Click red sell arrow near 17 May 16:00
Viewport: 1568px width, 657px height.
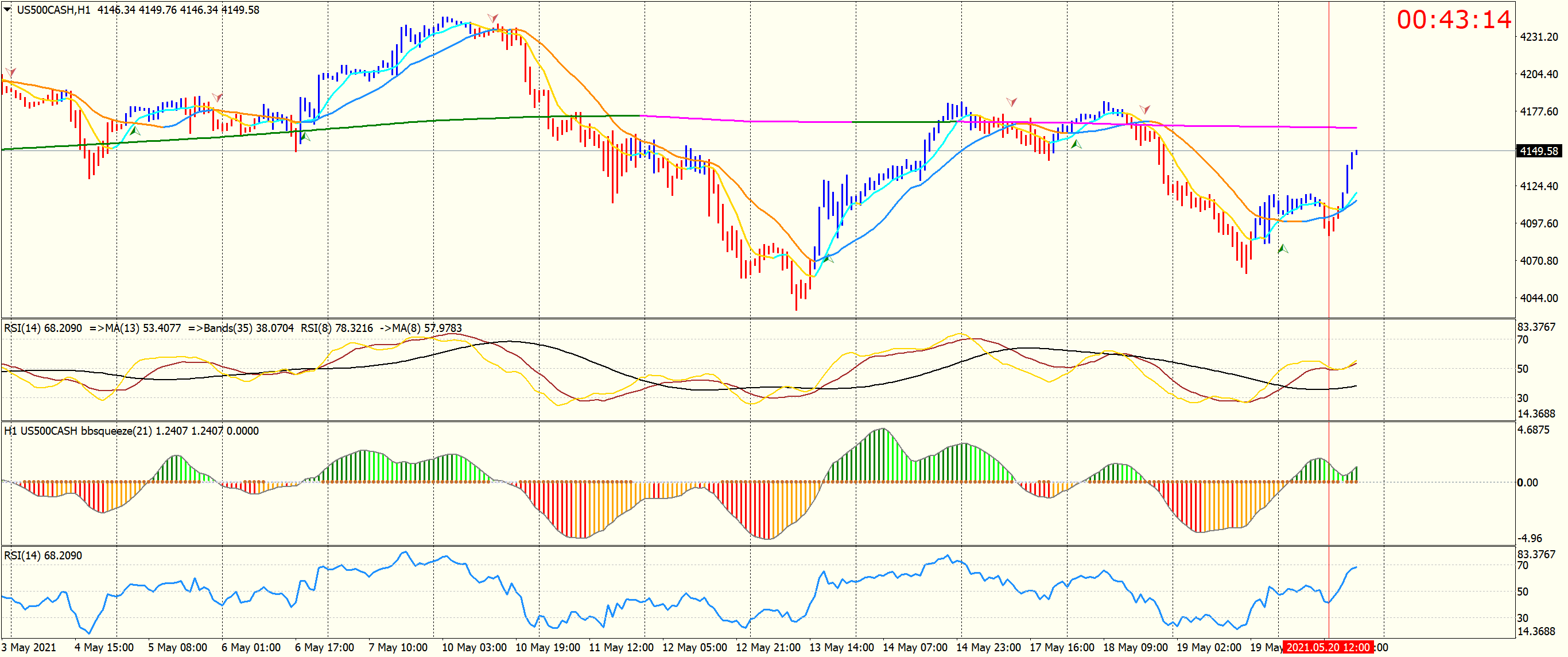1012,102
